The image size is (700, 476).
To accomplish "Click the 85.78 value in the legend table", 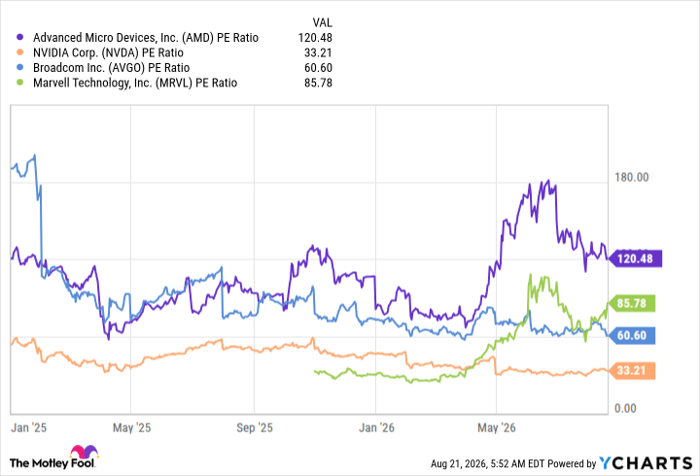I will tap(318, 83).
